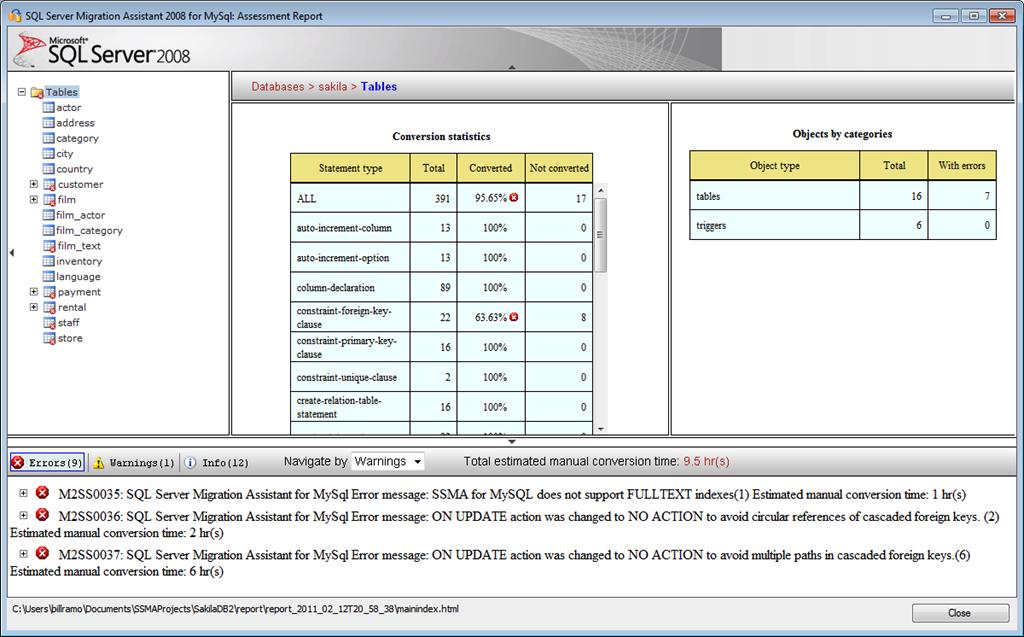
Task: Click the language table icon
Action: click(48, 276)
